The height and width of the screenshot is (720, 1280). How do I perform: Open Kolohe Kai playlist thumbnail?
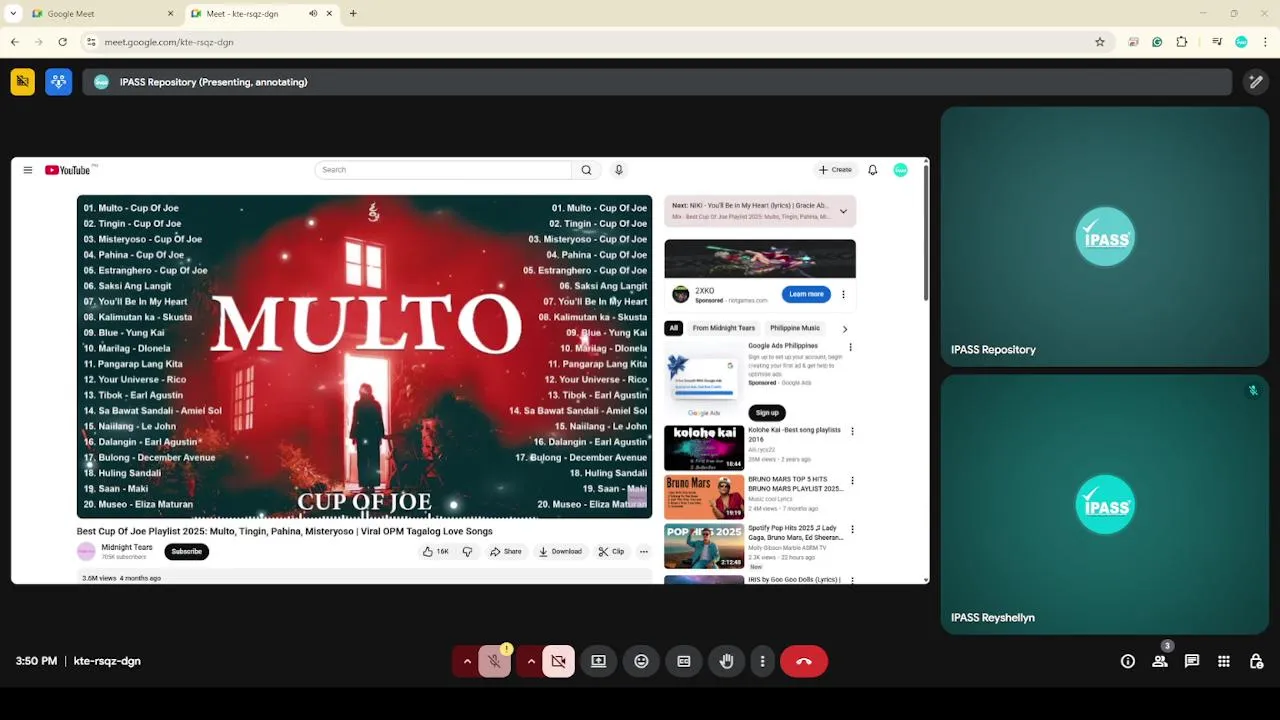(704, 448)
